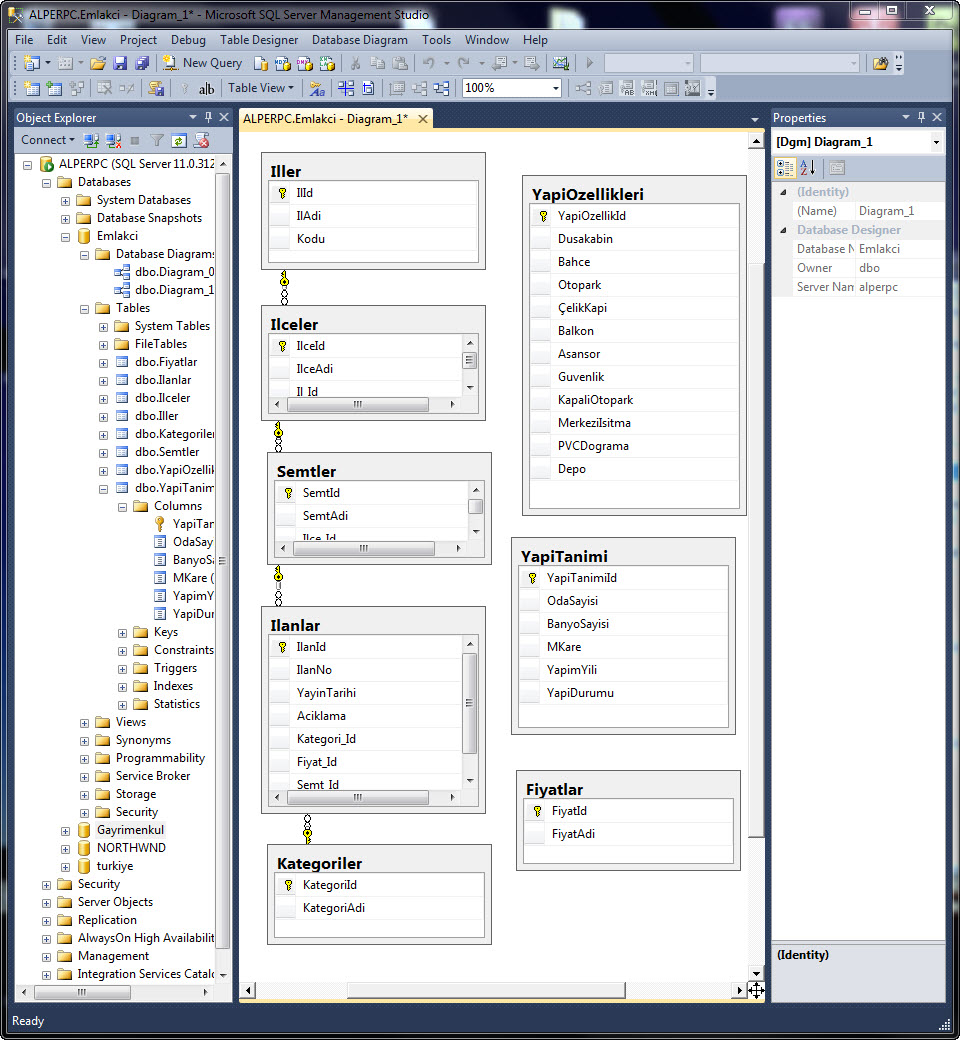Click Ilceler table horizontal scrollbar thumb
This screenshot has width=960, height=1040.
[x=357, y=404]
